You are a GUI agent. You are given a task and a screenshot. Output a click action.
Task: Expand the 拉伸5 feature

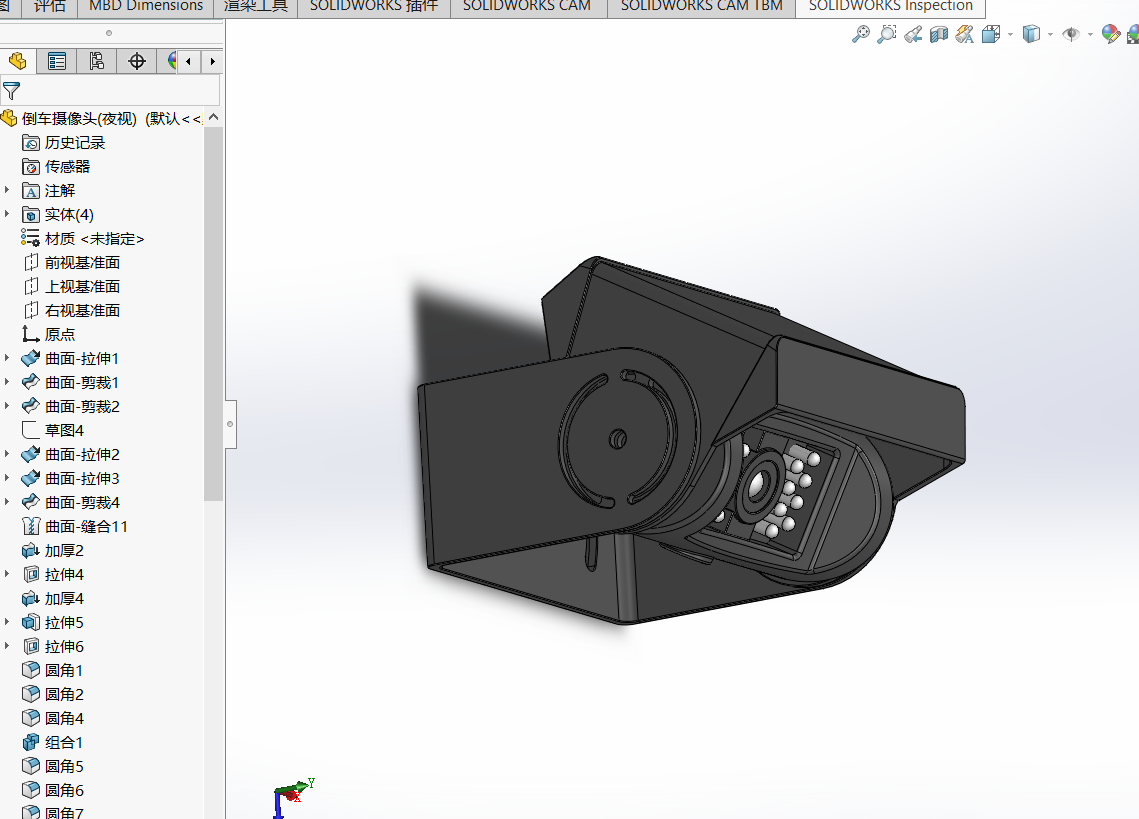click(7, 622)
